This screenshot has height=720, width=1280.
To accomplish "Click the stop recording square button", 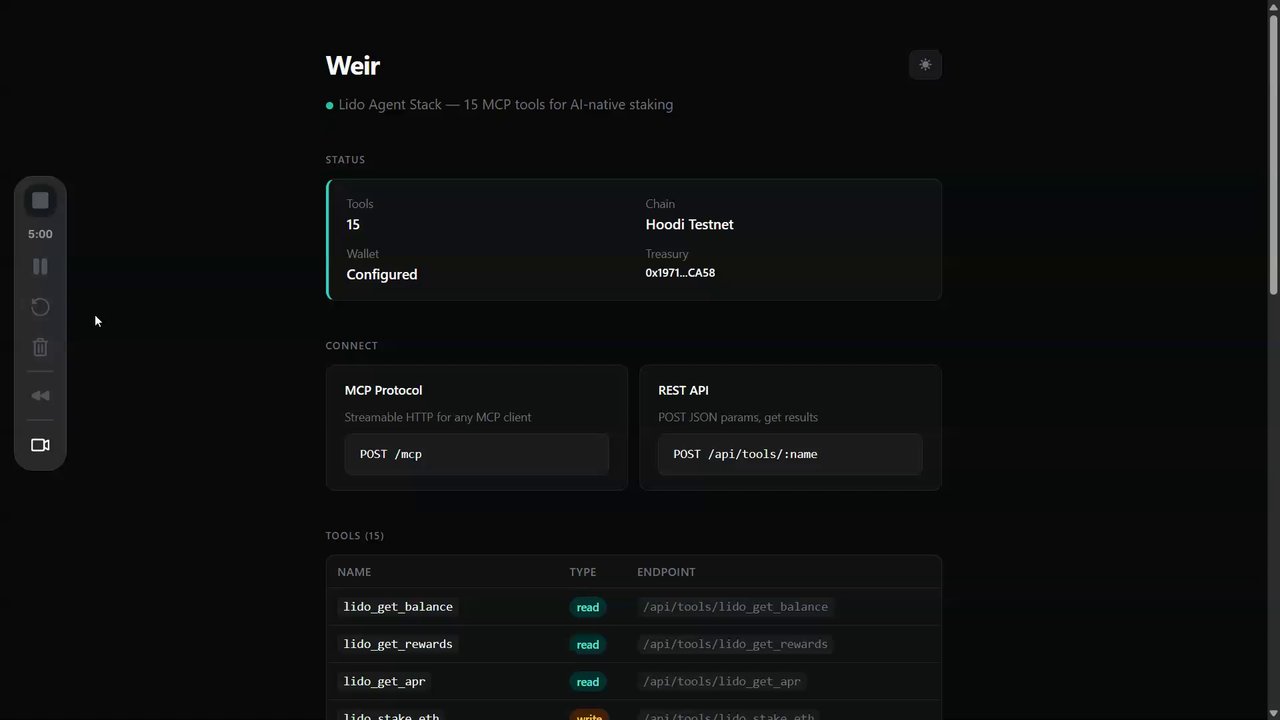I will point(40,201).
